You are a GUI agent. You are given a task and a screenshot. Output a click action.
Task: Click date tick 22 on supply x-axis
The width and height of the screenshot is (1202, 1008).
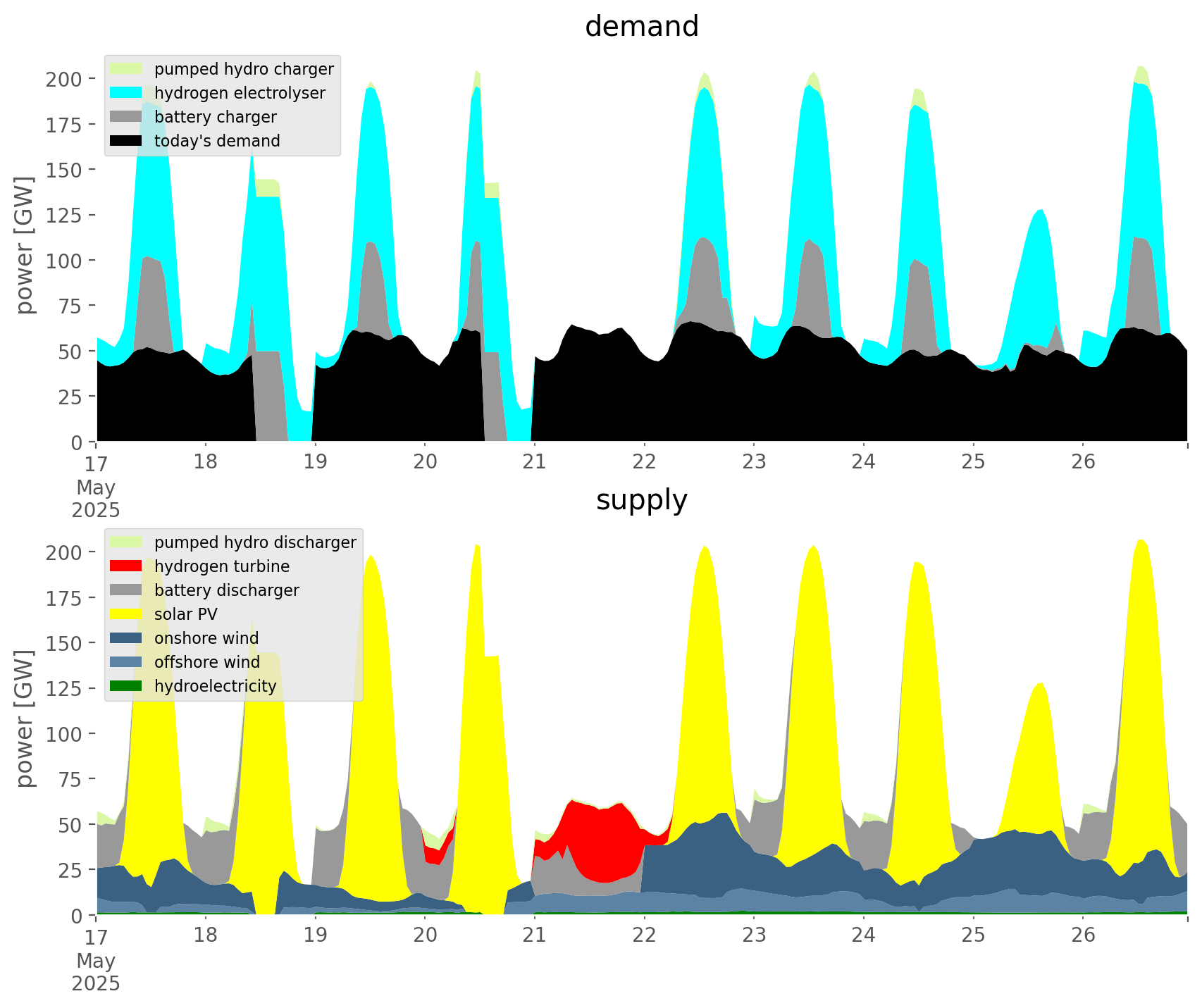point(645,935)
